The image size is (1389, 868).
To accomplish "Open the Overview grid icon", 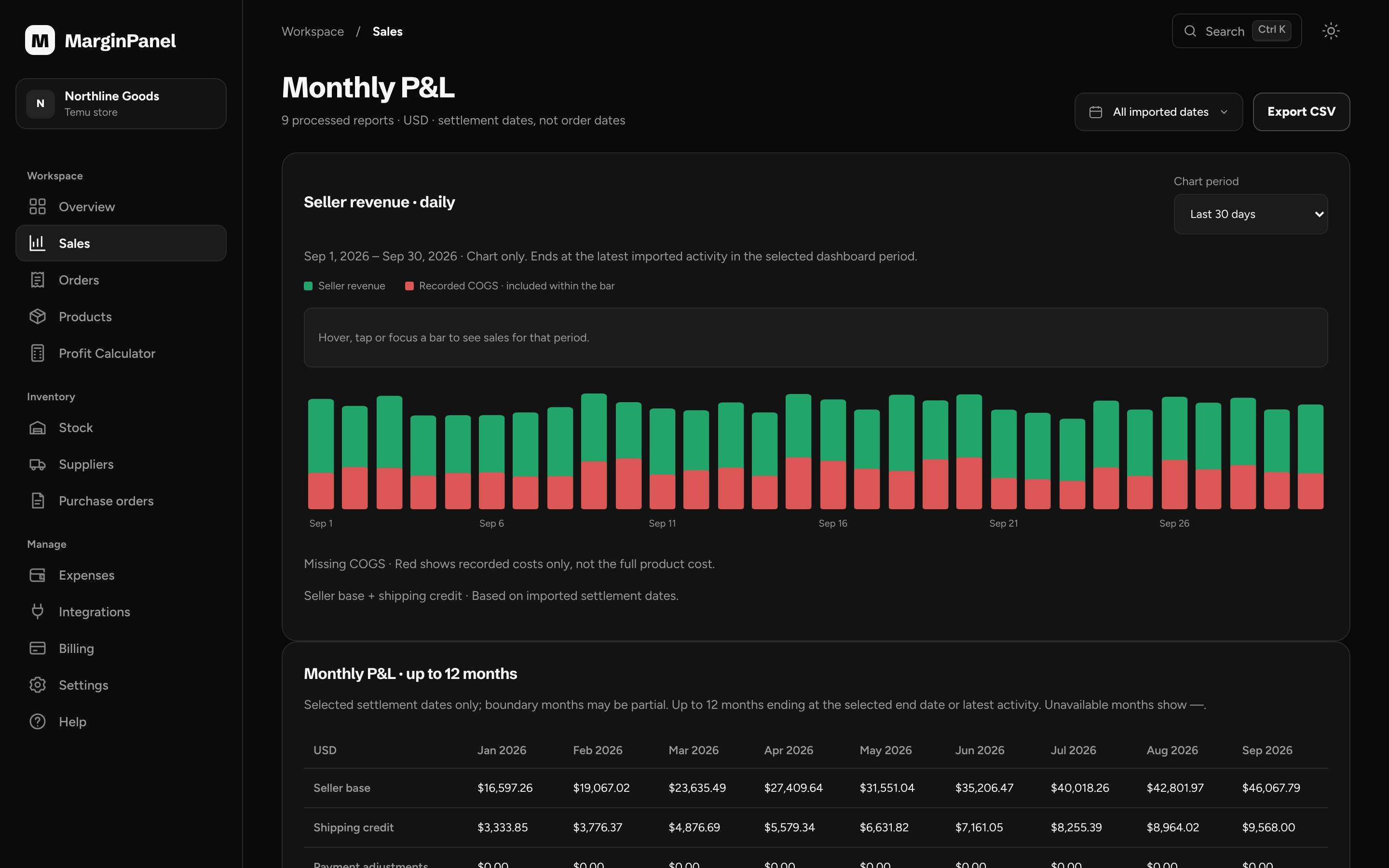I will point(37,207).
